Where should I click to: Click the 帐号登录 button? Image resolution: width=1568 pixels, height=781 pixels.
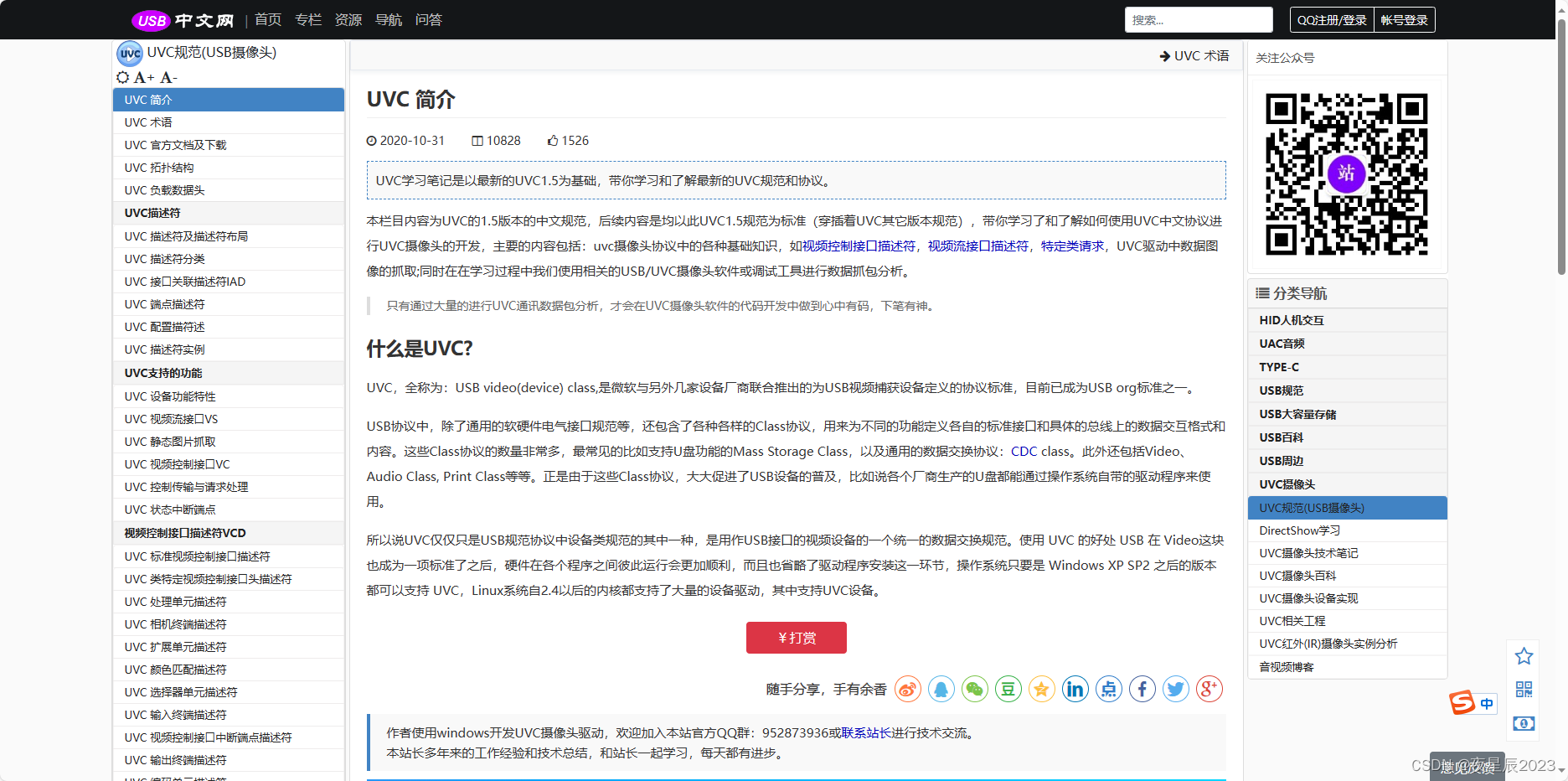tap(1405, 19)
